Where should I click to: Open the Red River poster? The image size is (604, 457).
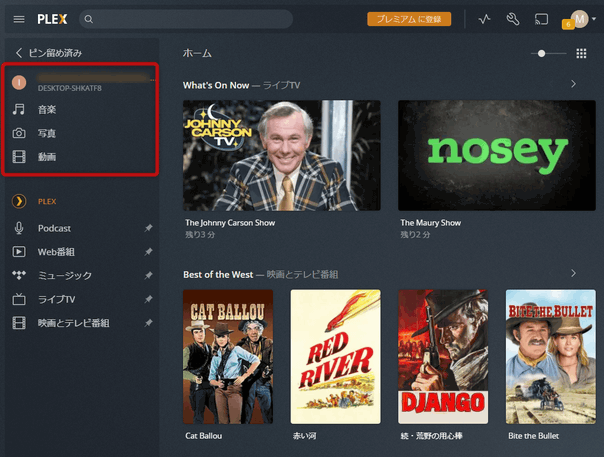pyautogui.click(x=336, y=357)
